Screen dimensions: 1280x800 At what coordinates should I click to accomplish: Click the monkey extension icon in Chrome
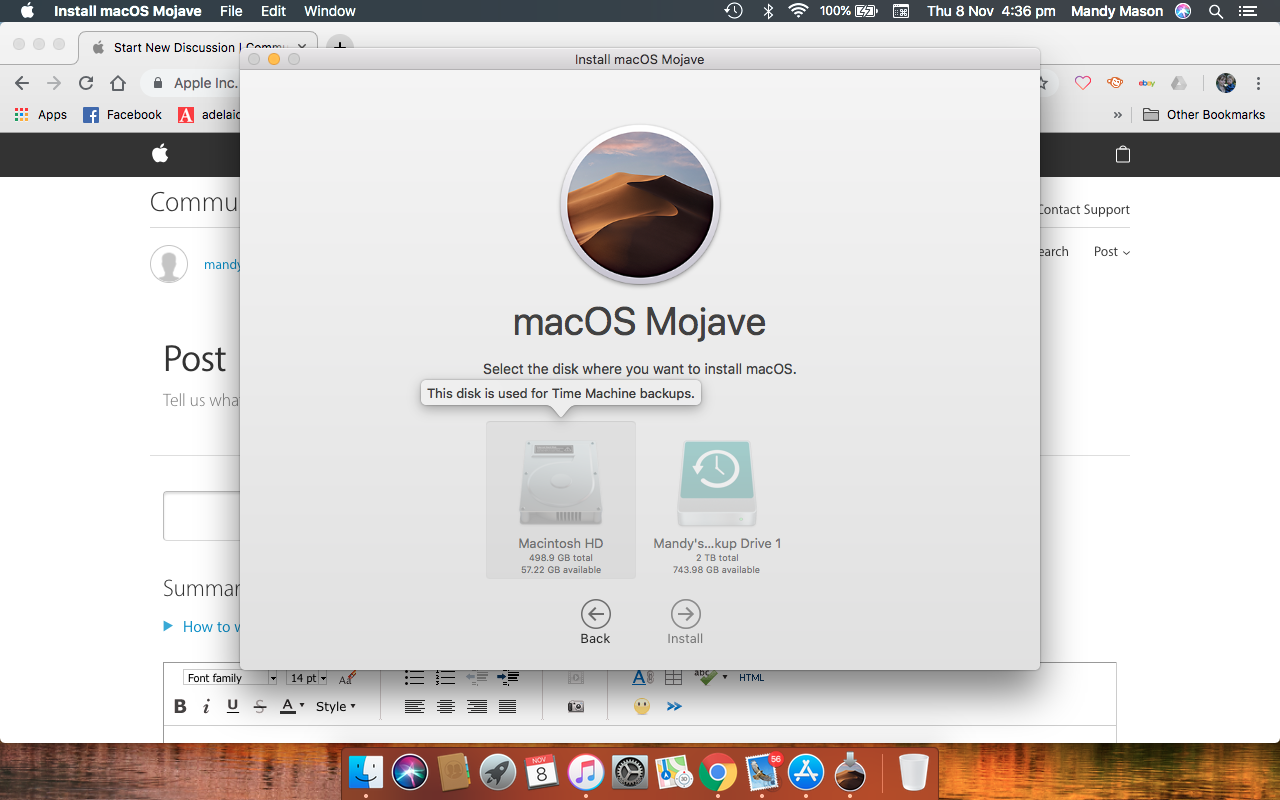[x=1115, y=83]
